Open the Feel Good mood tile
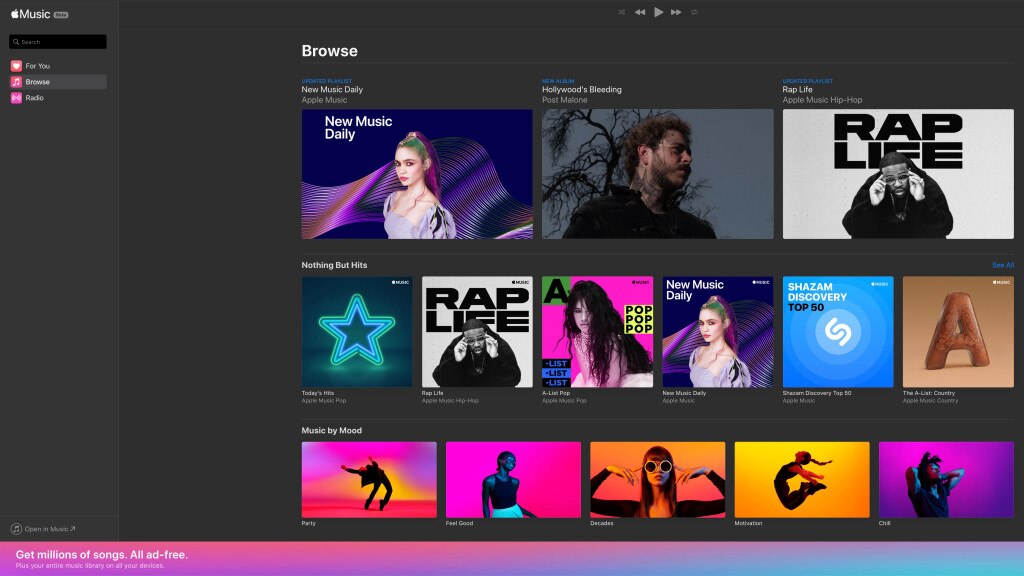 tap(513, 479)
